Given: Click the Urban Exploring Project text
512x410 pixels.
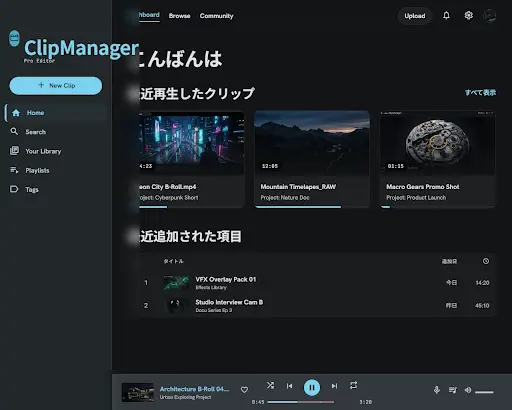Looking at the screenshot, I should pos(185,397).
